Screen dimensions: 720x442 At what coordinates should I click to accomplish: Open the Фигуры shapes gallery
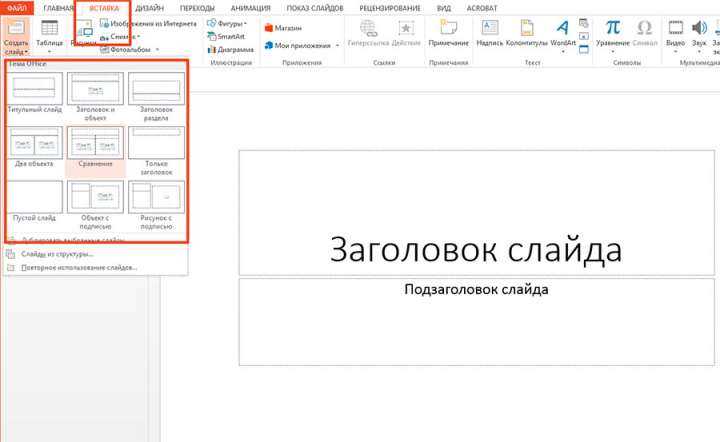click(227, 23)
